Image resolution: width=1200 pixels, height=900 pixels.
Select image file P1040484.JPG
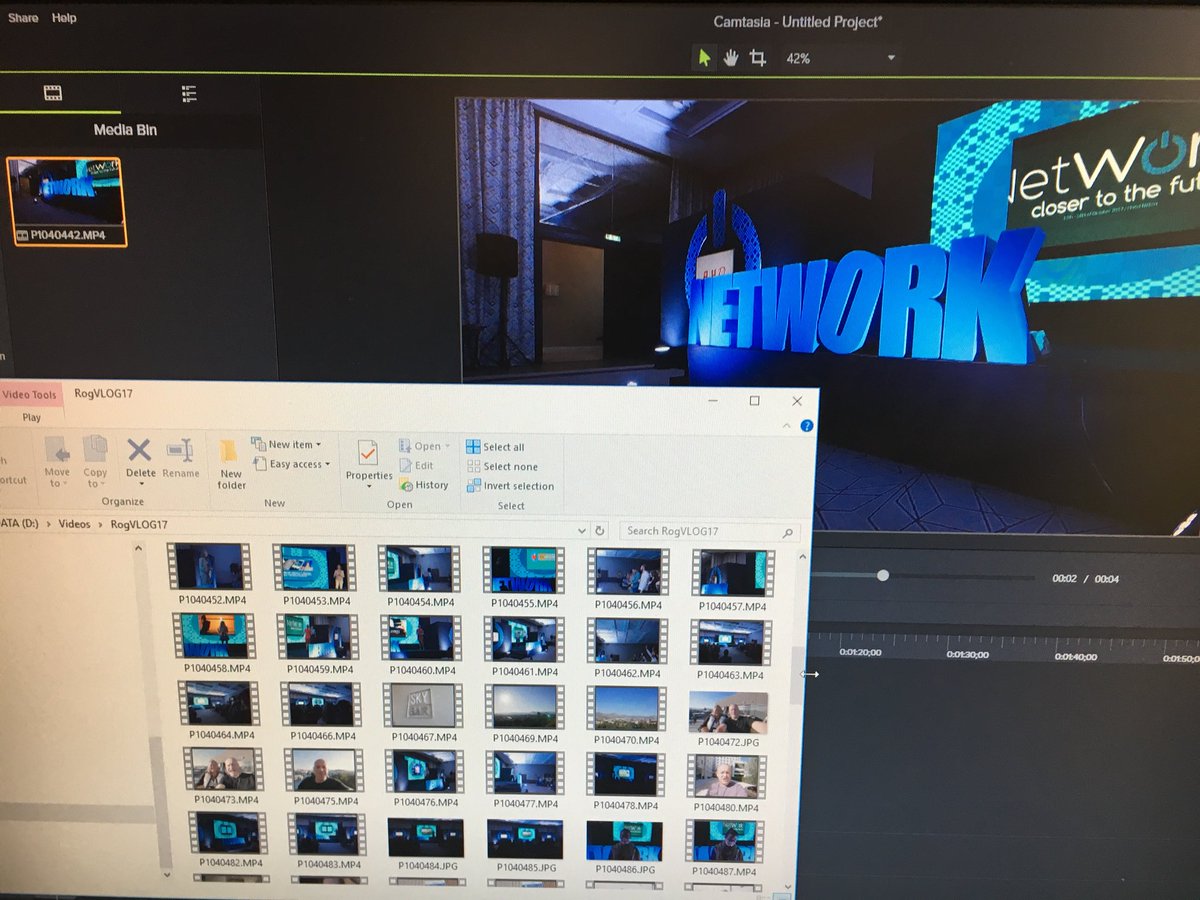coord(425,844)
